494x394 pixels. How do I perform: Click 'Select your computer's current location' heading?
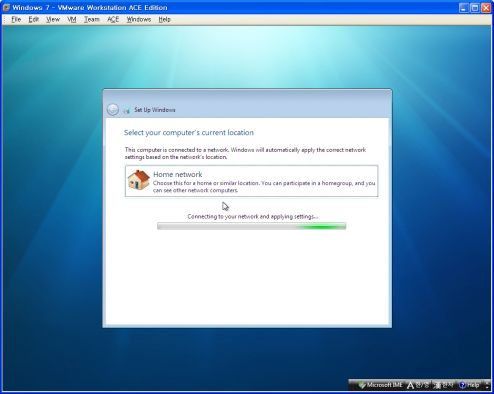click(189, 133)
